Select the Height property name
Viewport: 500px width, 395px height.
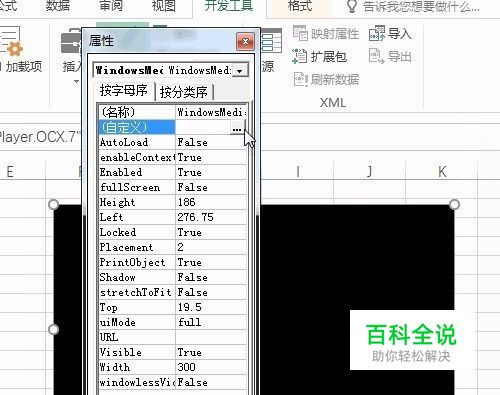(x=137, y=202)
